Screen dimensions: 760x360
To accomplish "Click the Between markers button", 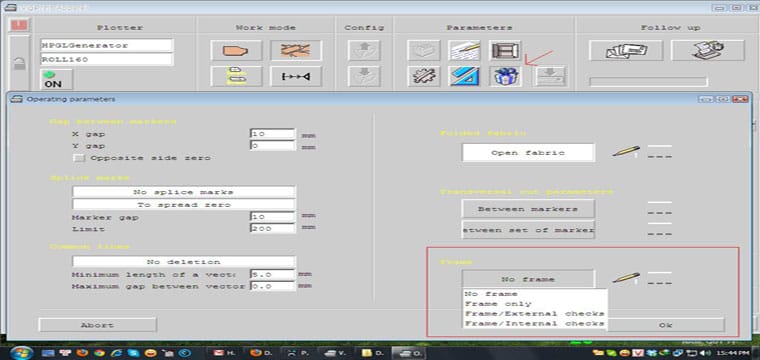I will [x=528, y=209].
